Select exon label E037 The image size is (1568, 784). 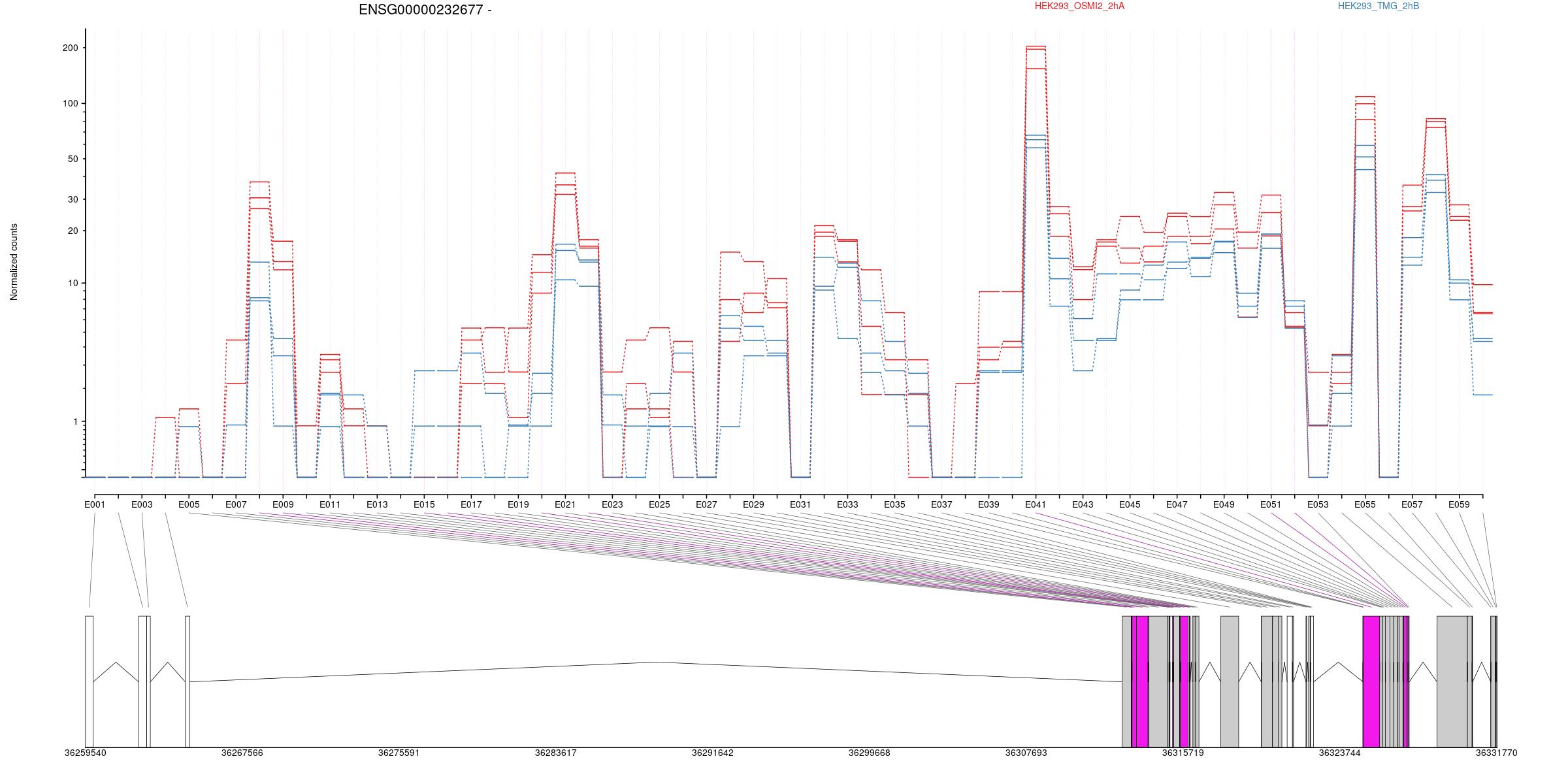(941, 504)
